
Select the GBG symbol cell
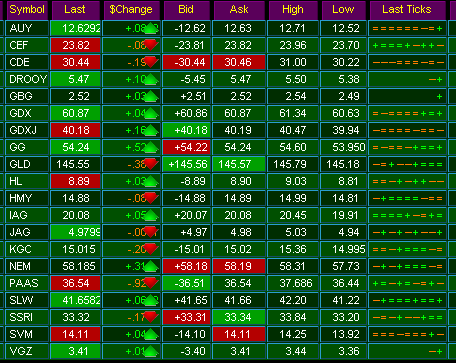pos(27,96)
